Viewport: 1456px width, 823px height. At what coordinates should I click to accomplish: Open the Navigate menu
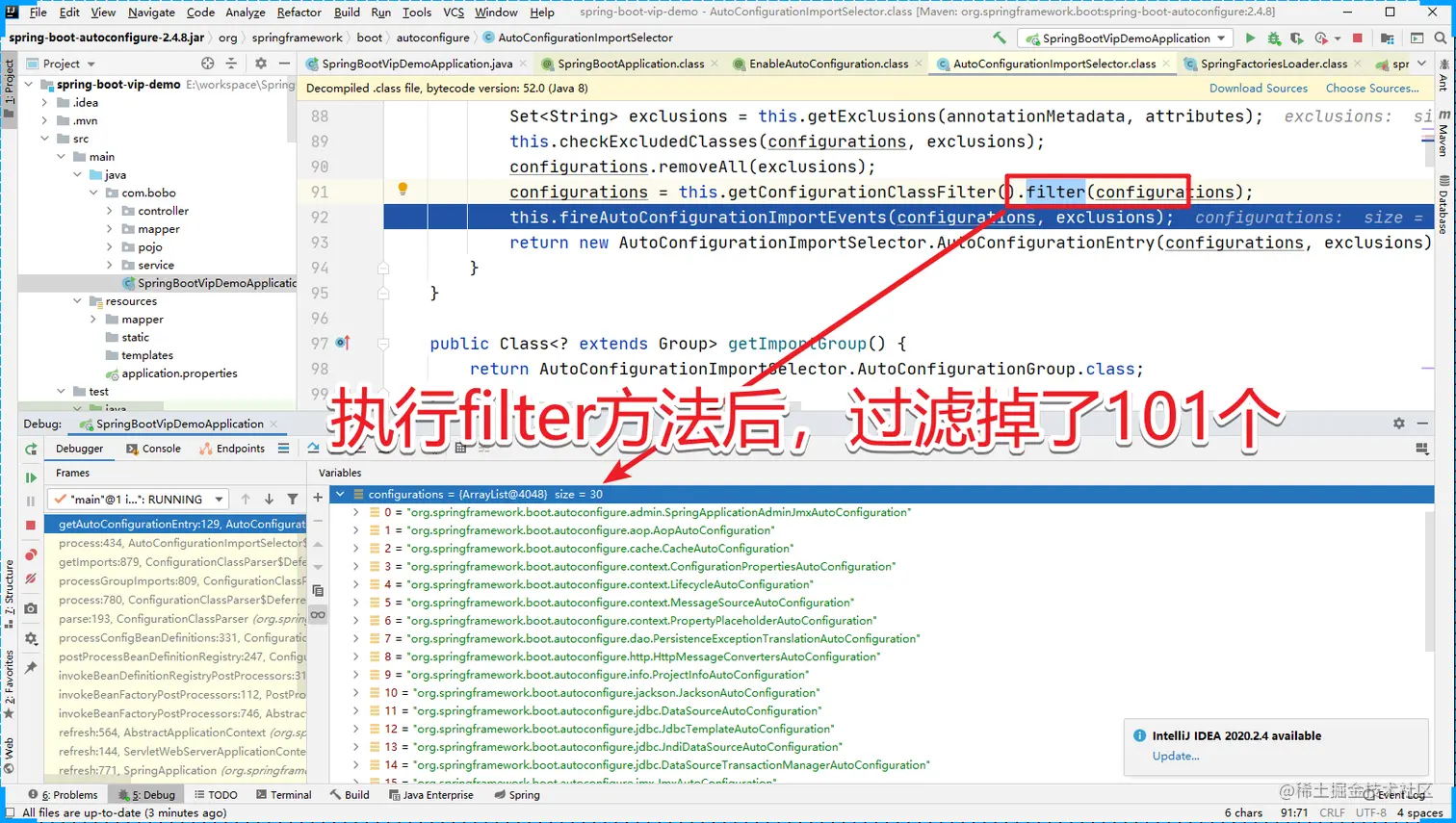tap(151, 13)
